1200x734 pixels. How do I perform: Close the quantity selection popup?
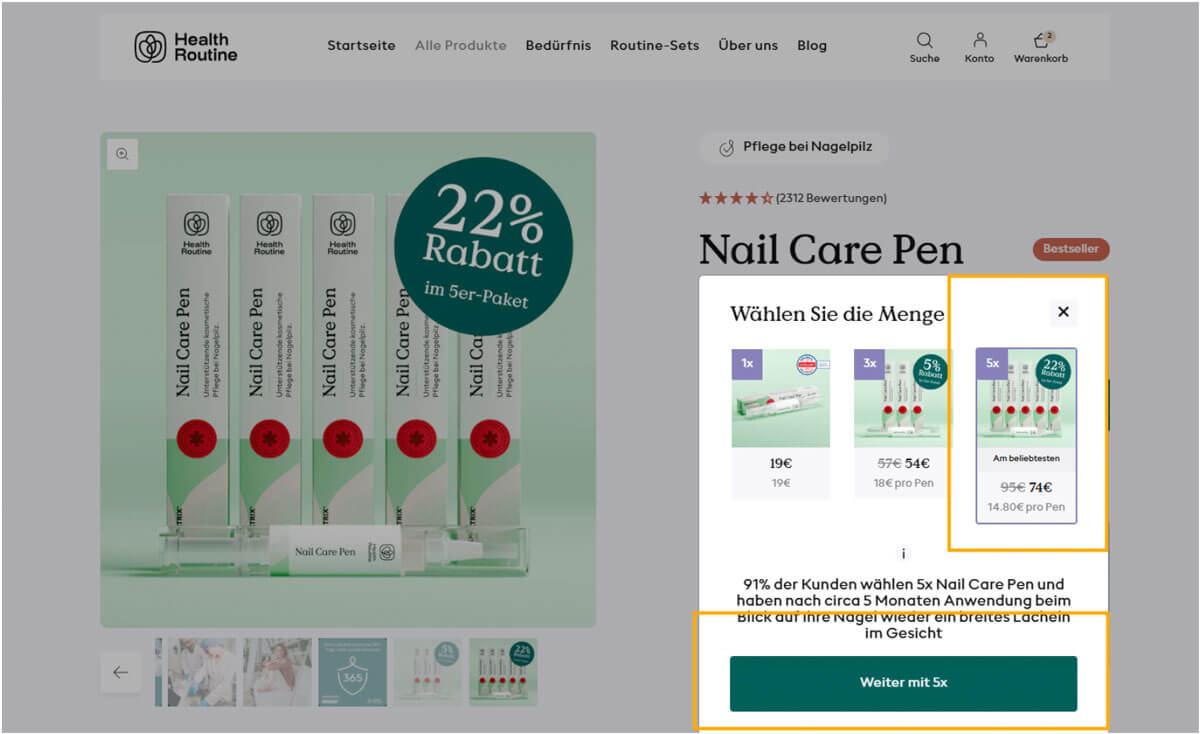coord(1063,312)
